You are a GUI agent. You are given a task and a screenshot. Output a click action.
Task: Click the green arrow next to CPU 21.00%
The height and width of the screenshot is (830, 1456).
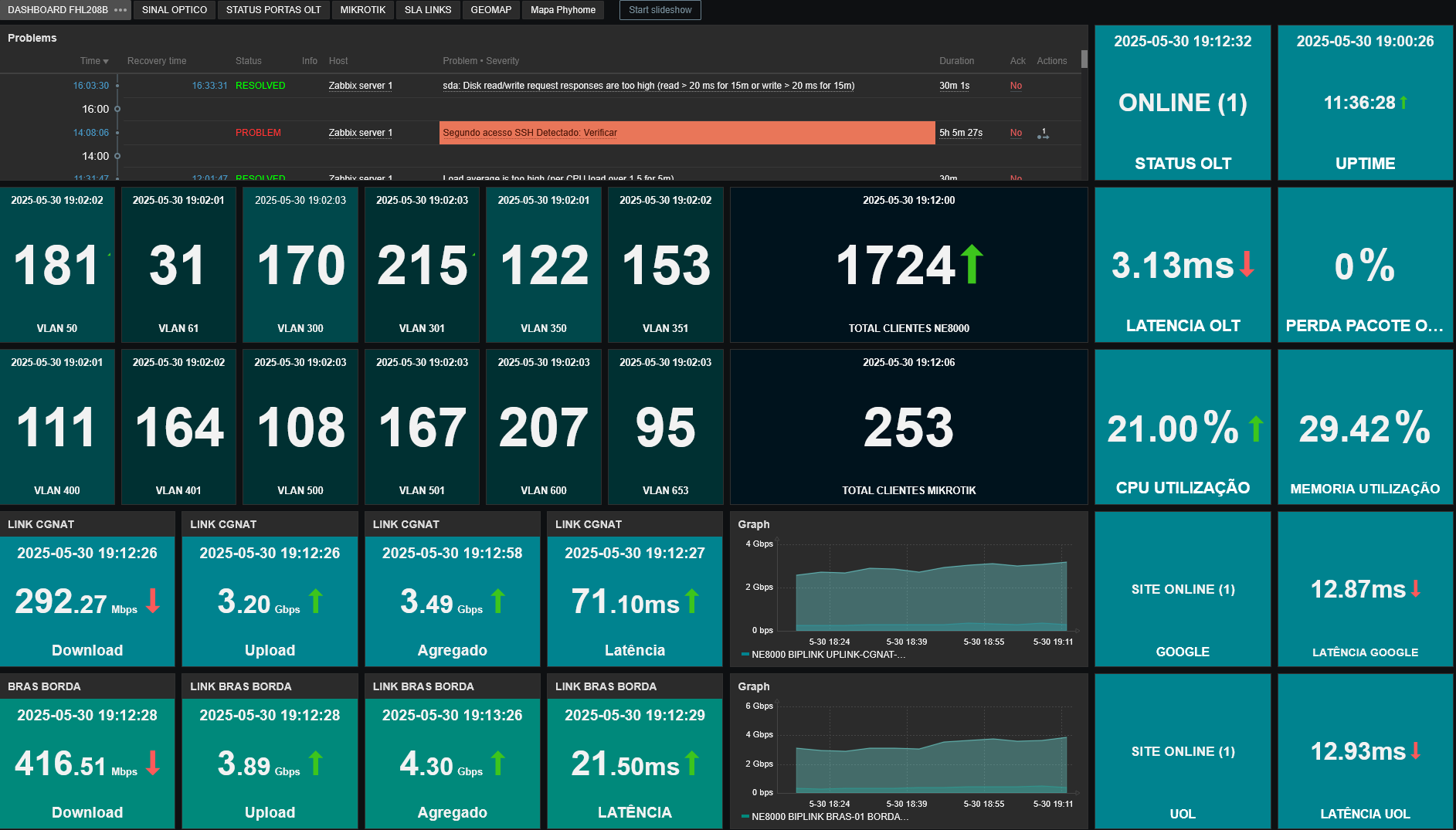(1256, 429)
